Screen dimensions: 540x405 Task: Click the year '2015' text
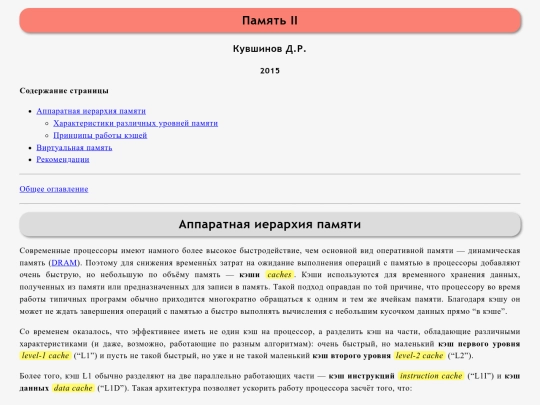[x=270, y=71]
